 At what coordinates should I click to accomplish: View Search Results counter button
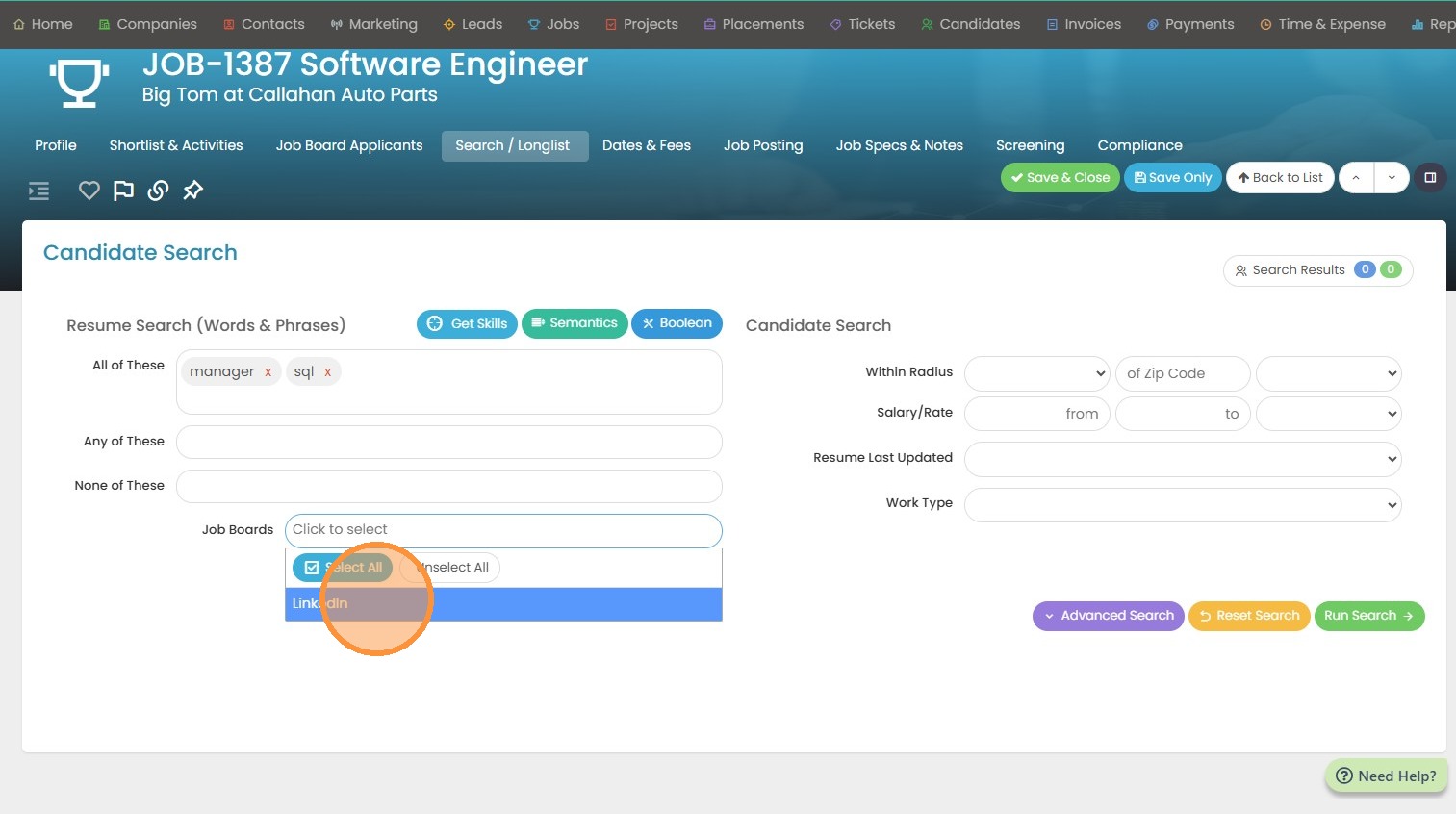(1318, 270)
